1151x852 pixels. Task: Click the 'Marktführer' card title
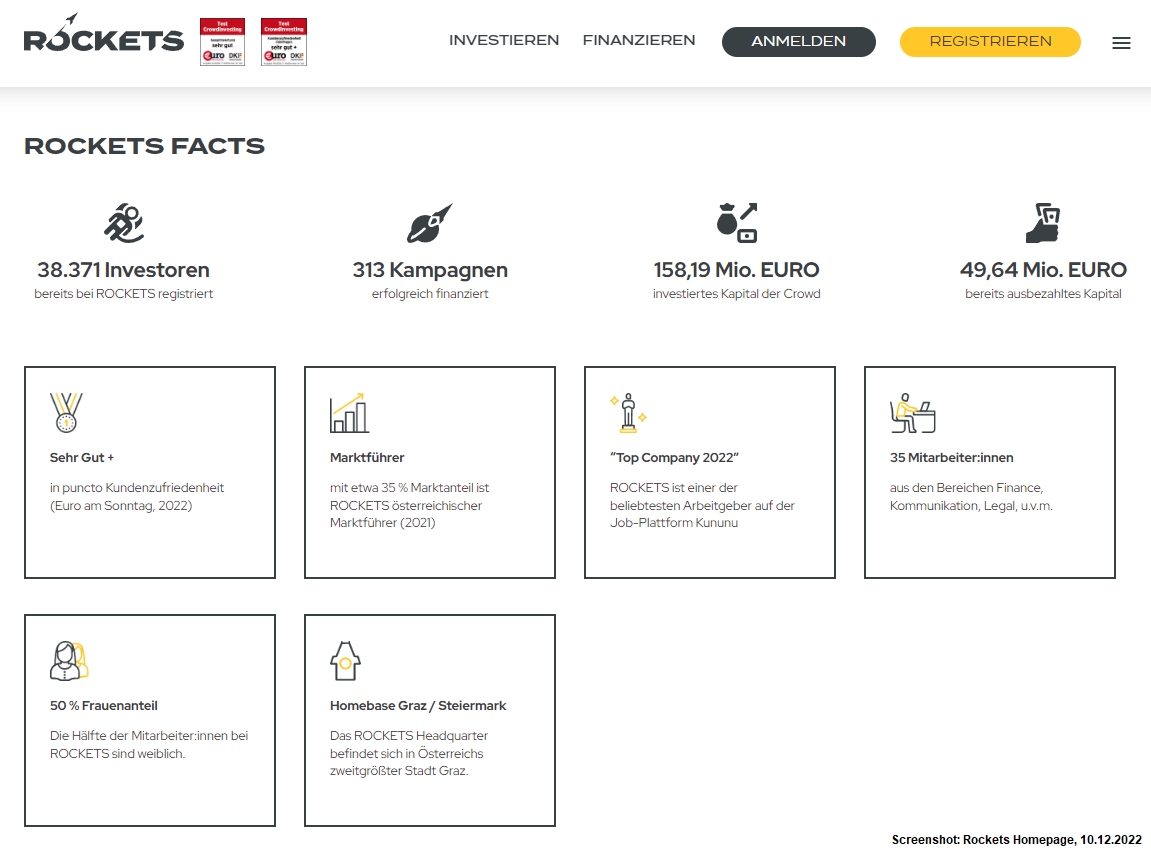click(367, 457)
